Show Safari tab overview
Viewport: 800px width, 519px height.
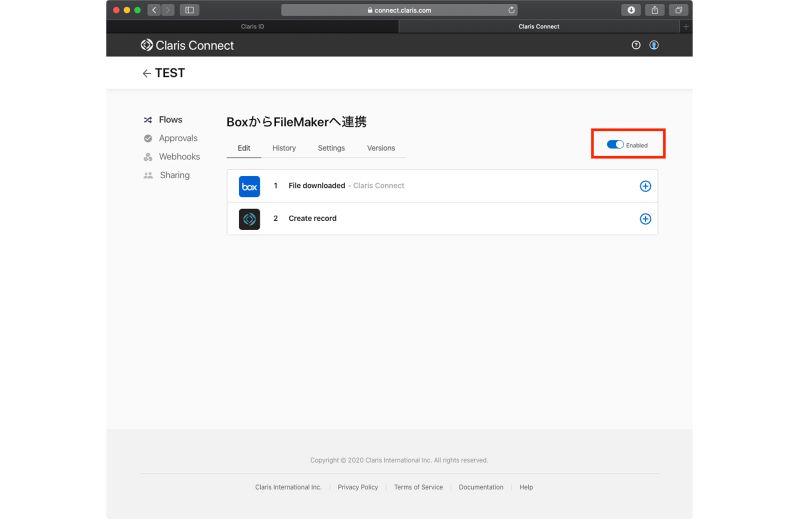tap(679, 10)
